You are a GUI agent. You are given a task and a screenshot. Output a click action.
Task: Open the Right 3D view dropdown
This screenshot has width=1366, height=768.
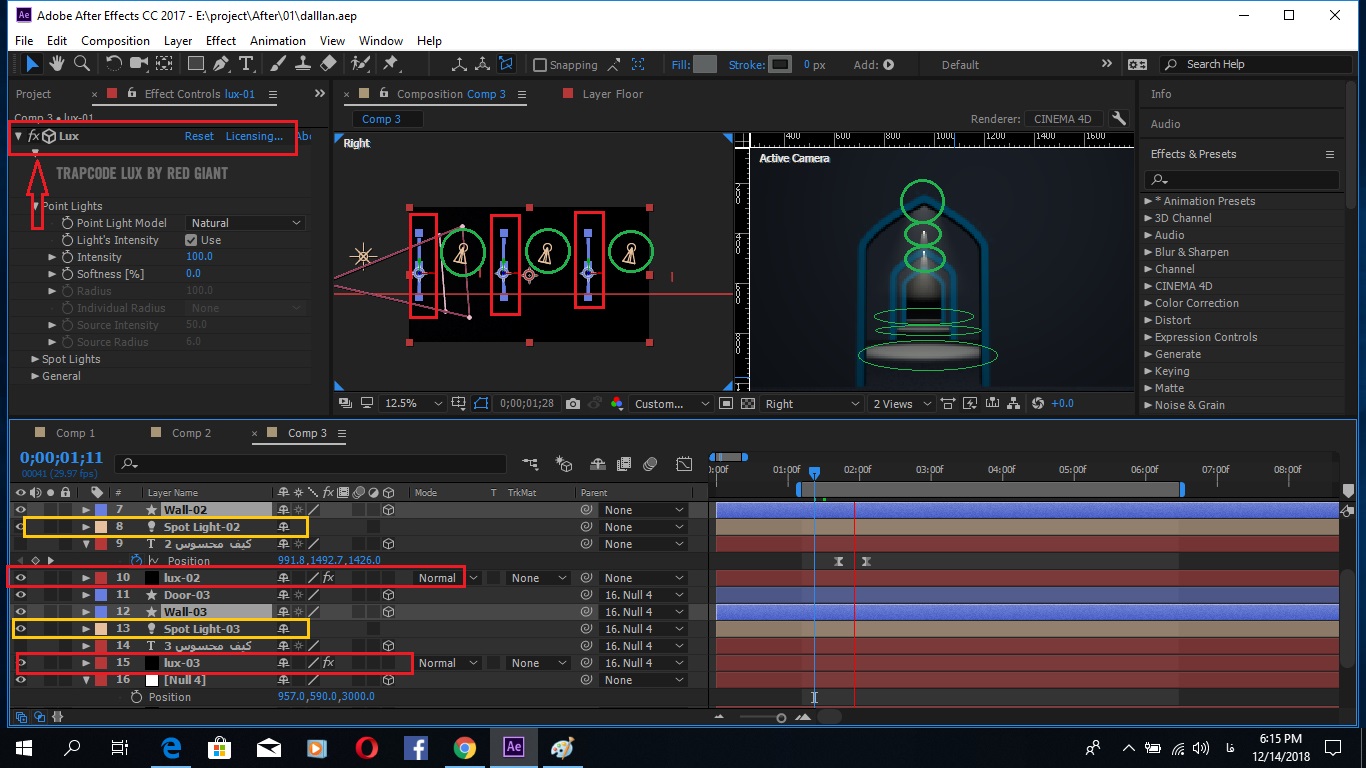(x=811, y=404)
